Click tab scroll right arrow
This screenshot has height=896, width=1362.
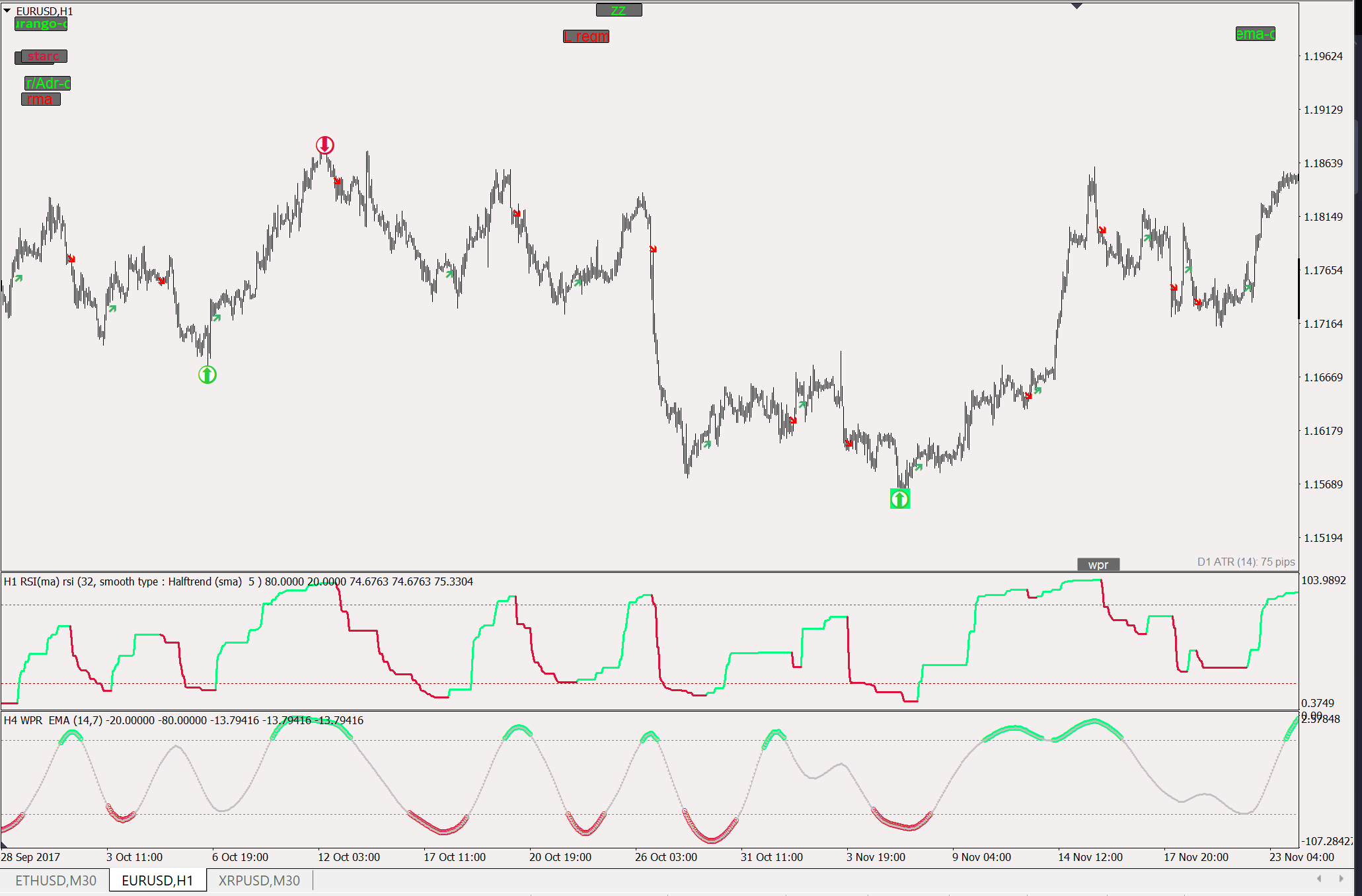click(1341, 878)
